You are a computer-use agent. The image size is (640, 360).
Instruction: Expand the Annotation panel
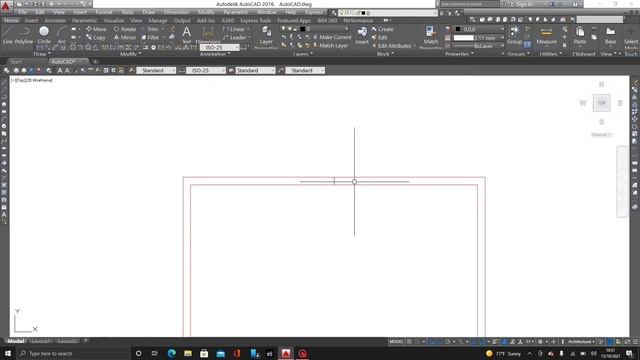click(x=215, y=54)
